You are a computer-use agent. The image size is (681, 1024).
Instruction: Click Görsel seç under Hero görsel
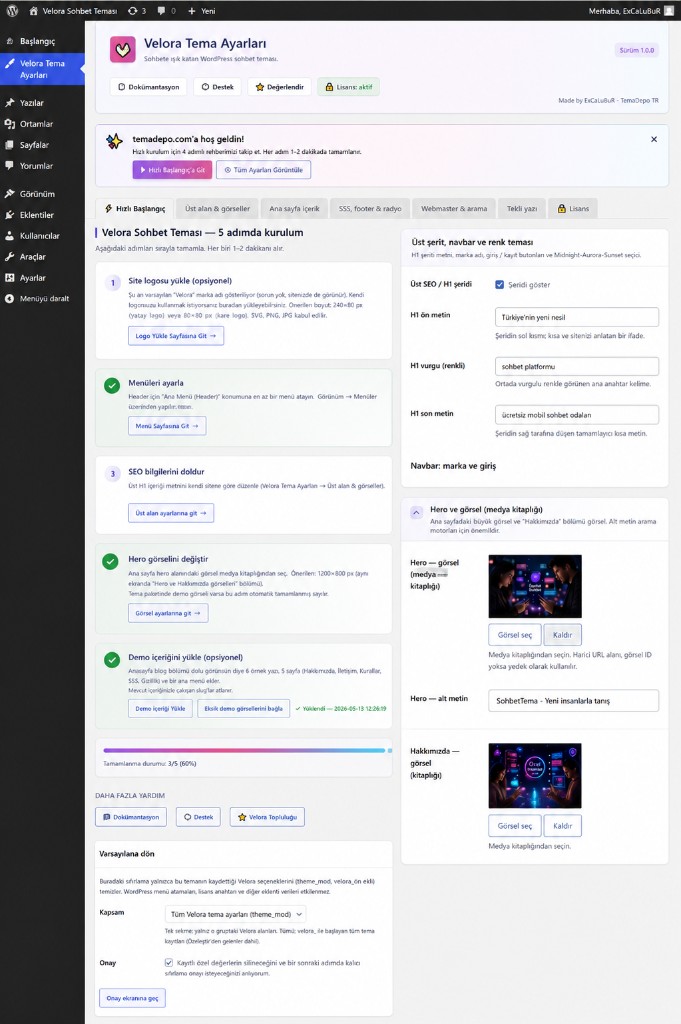[515, 635]
